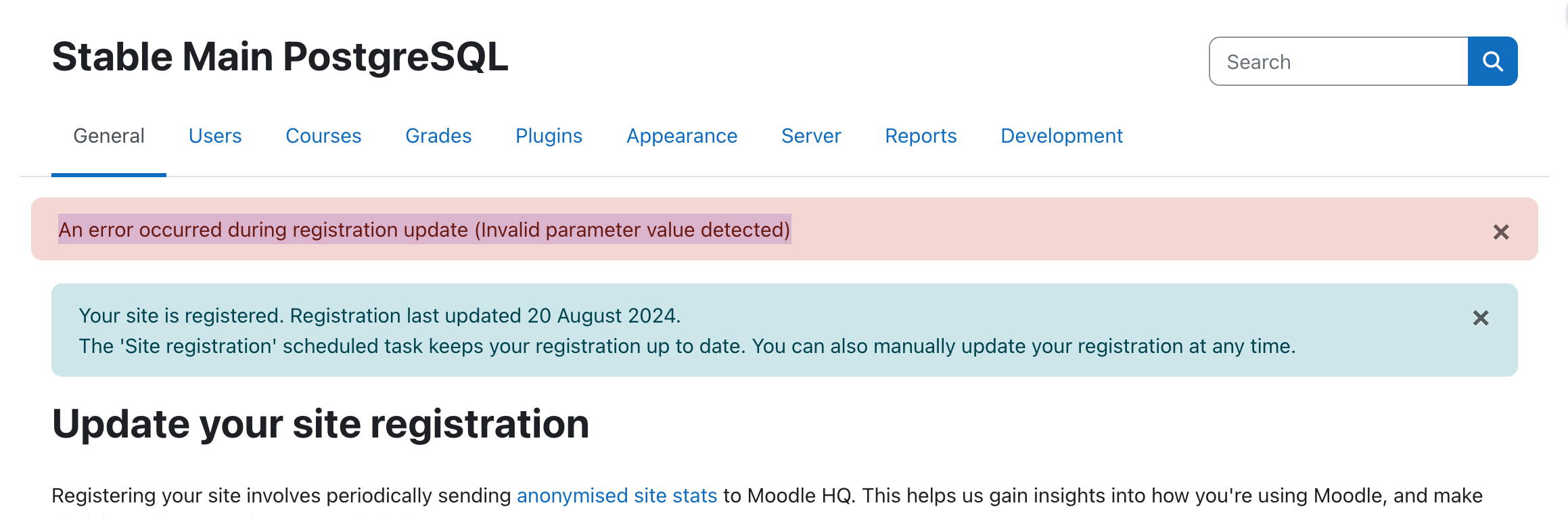Image resolution: width=1568 pixels, height=518 pixels.
Task: Close the 'Your site is registered' notice
Action: pyautogui.click(x=1481, y=318)
